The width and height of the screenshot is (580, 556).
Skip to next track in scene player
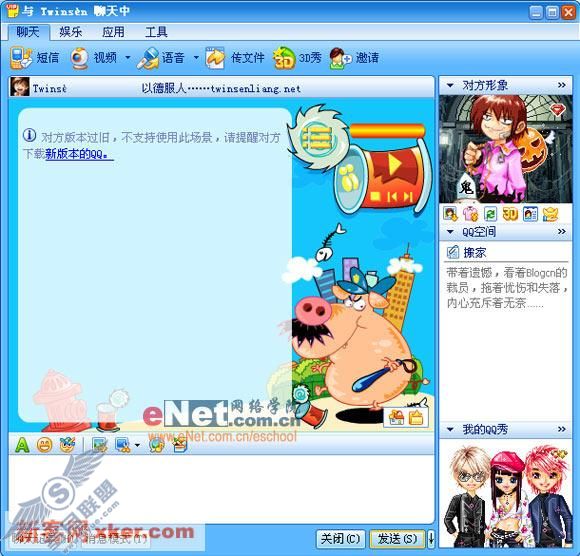click(x=407, y=196)
